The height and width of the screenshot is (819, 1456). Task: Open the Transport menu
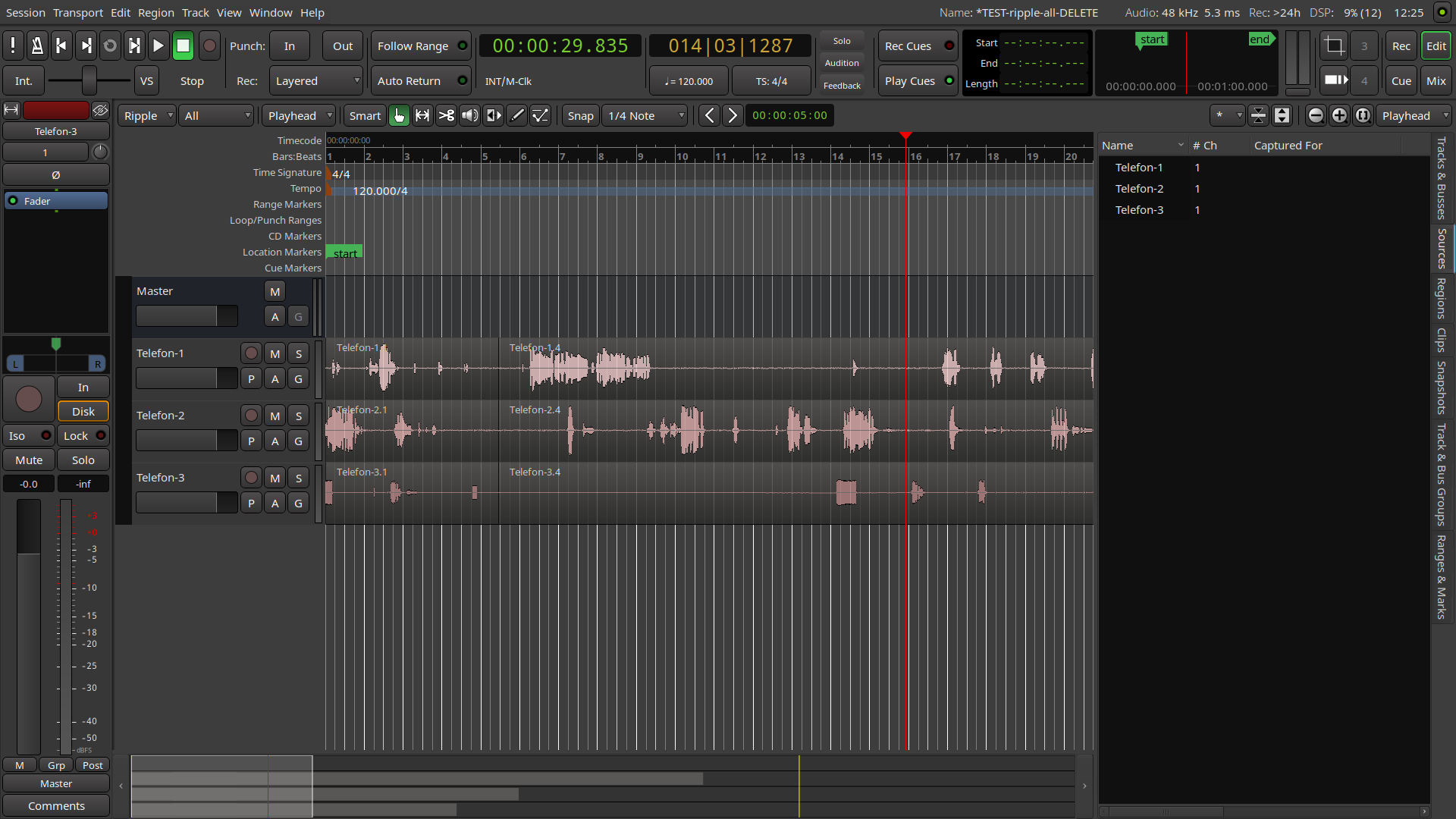pyautogui.click(x=77, y=12)
